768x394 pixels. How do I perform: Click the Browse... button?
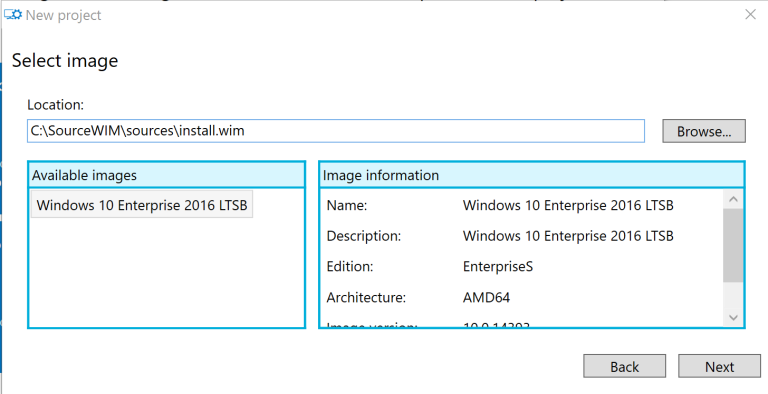[704, 131]
